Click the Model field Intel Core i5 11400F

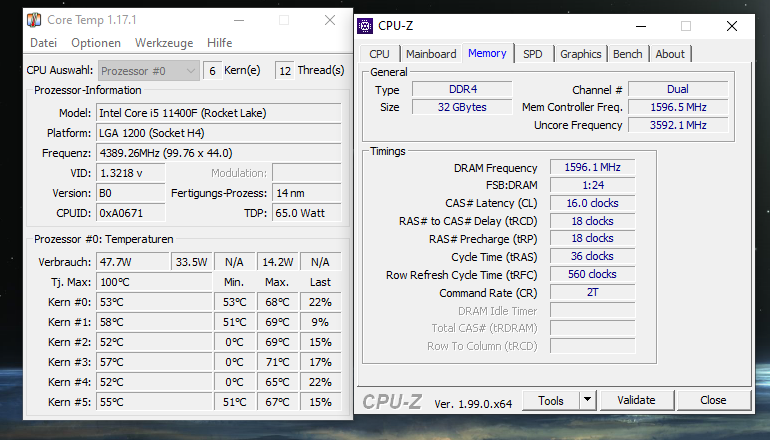[219, 113]
